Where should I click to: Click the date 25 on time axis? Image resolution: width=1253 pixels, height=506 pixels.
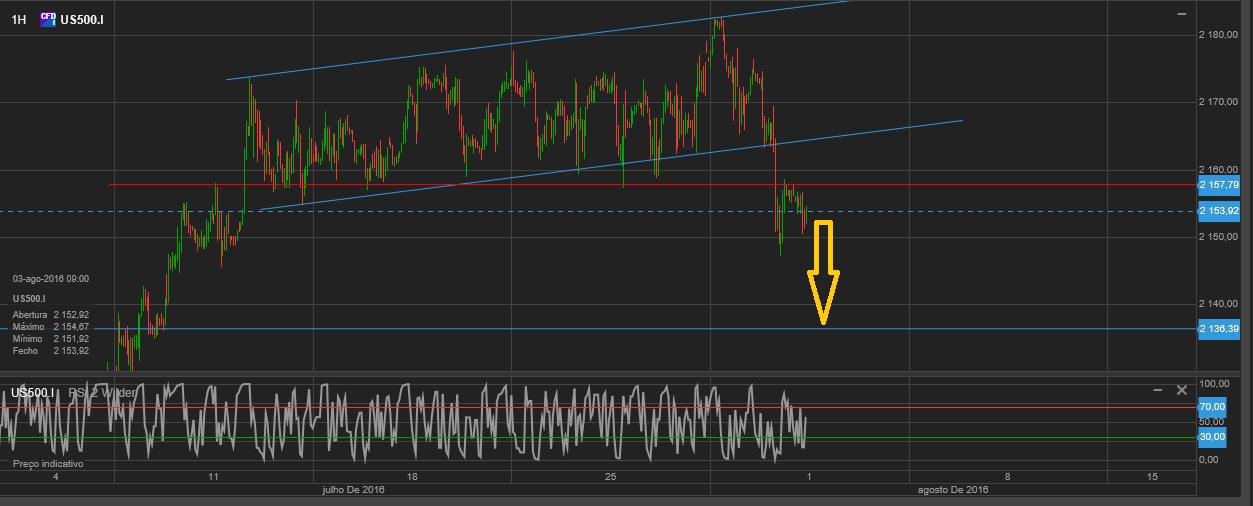[612, 477]
